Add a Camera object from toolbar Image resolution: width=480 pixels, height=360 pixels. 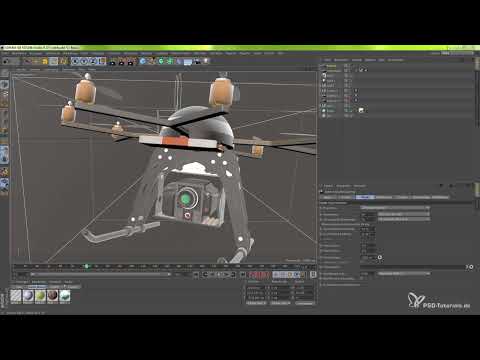click(x=197, y=61)
